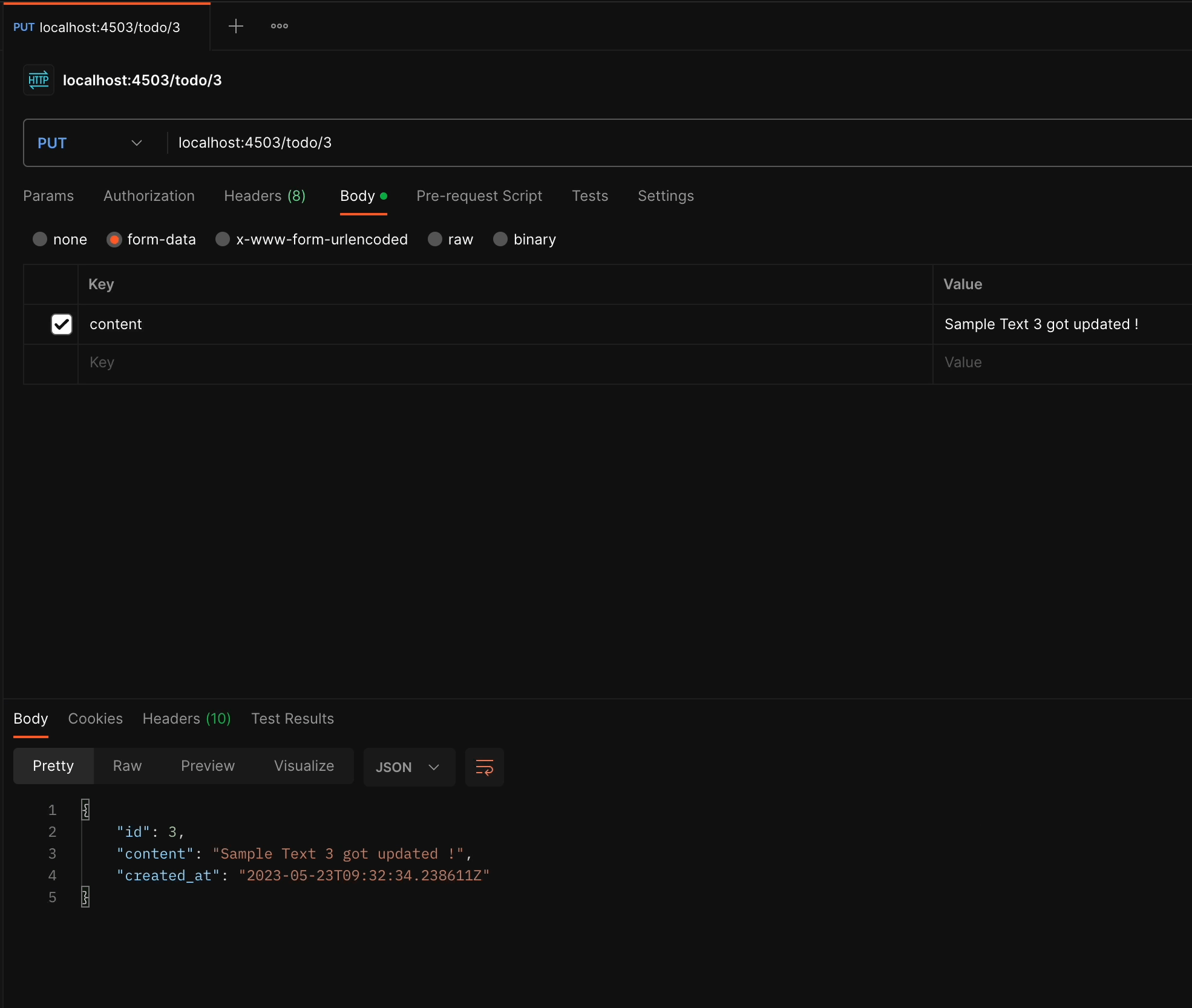Switch to the Tests tab
Screen dimensions: 1192x1008
coord(590,196)
